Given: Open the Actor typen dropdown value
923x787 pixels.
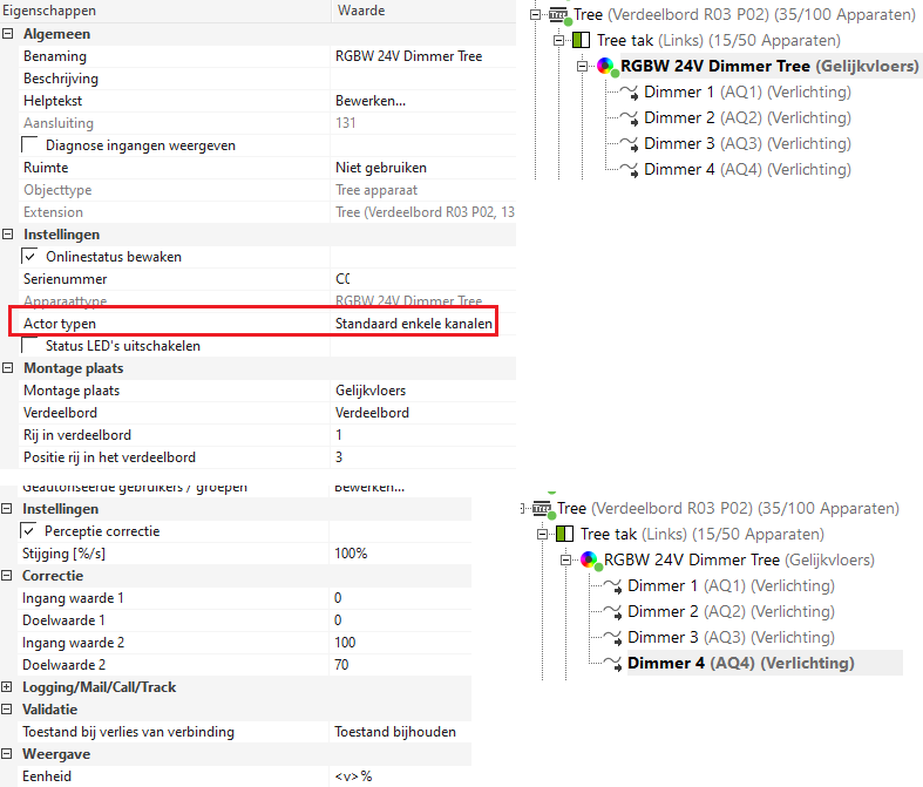Looking at the screenshot, I should (x=414, y=323).
